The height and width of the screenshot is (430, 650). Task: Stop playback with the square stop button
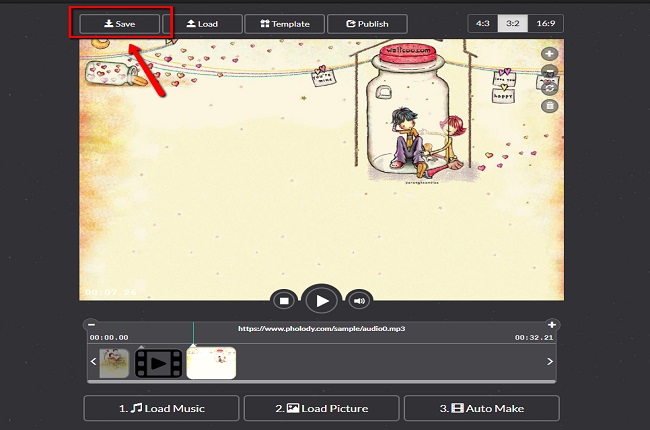284,301
